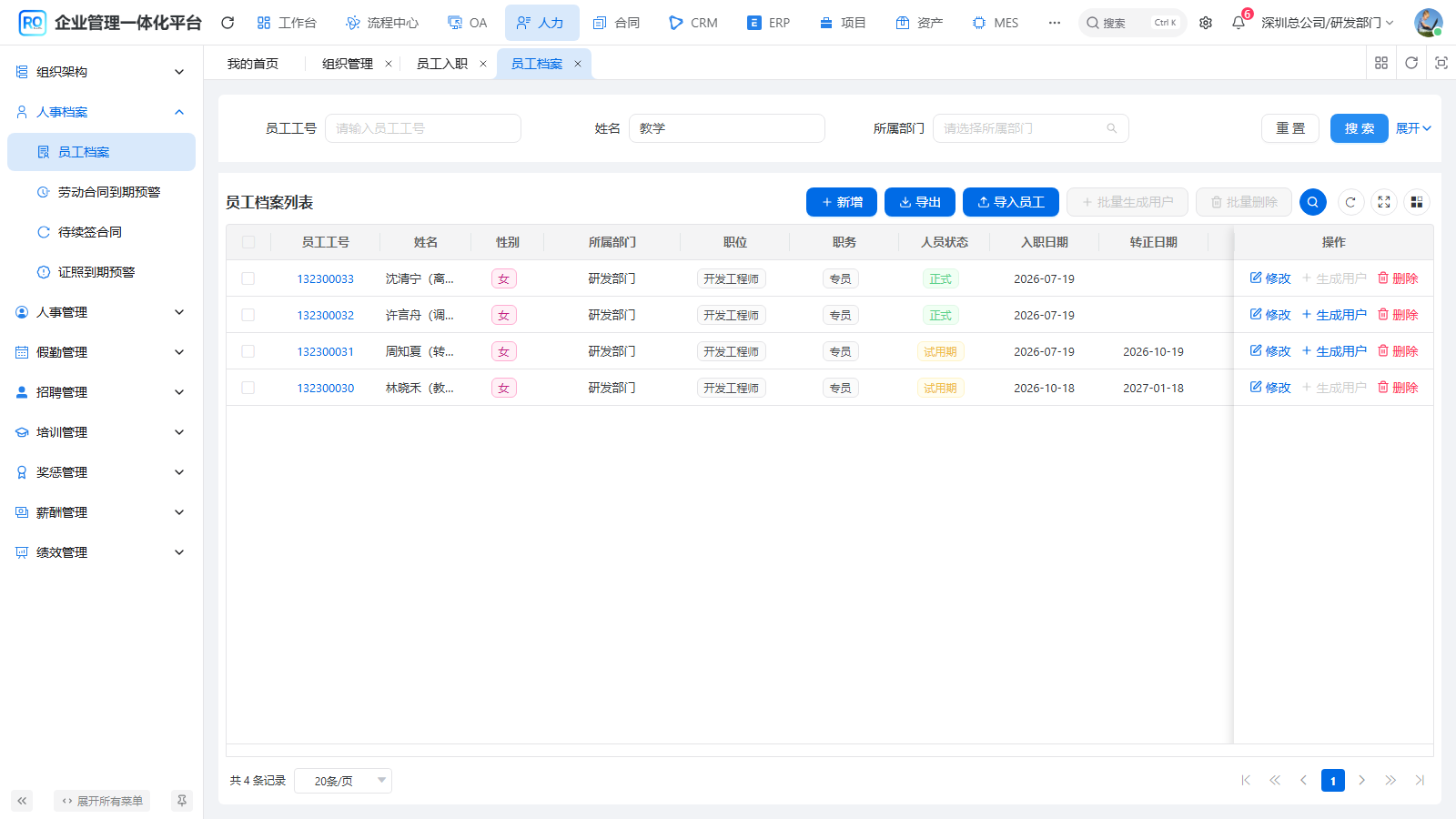Screen dimensions: 1456x819
Task: Refresh the employee list table
Action: click(x=1350, y=202)
